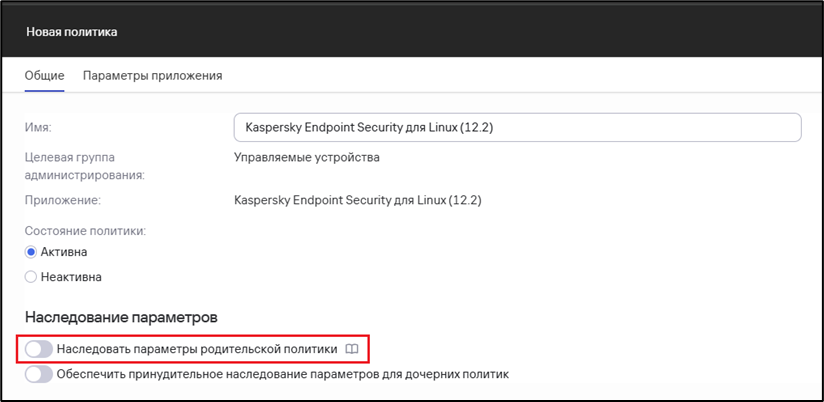Open the Общие tab
The image size is (824, 402).
[45, 76]
